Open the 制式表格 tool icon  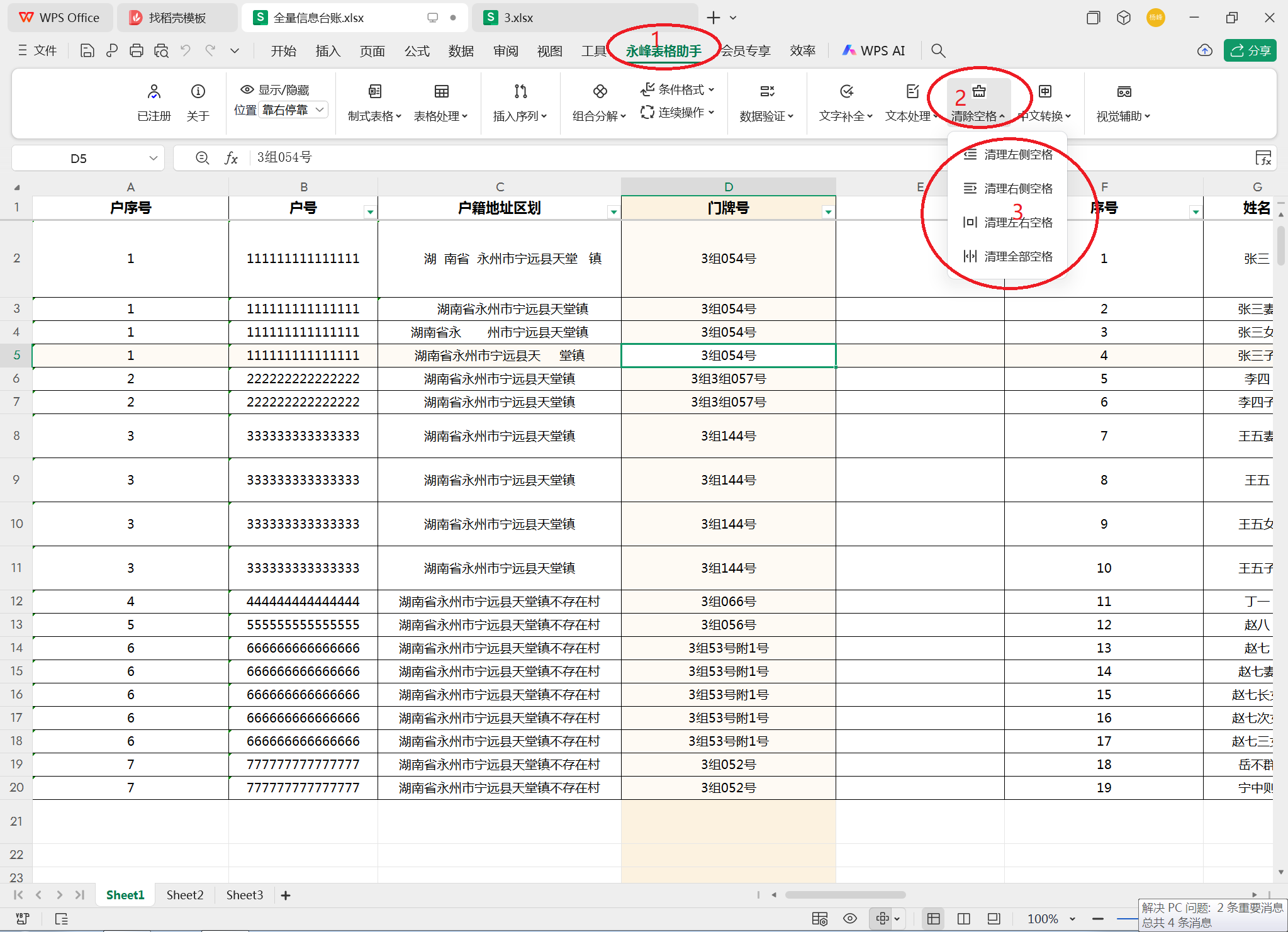374,92
